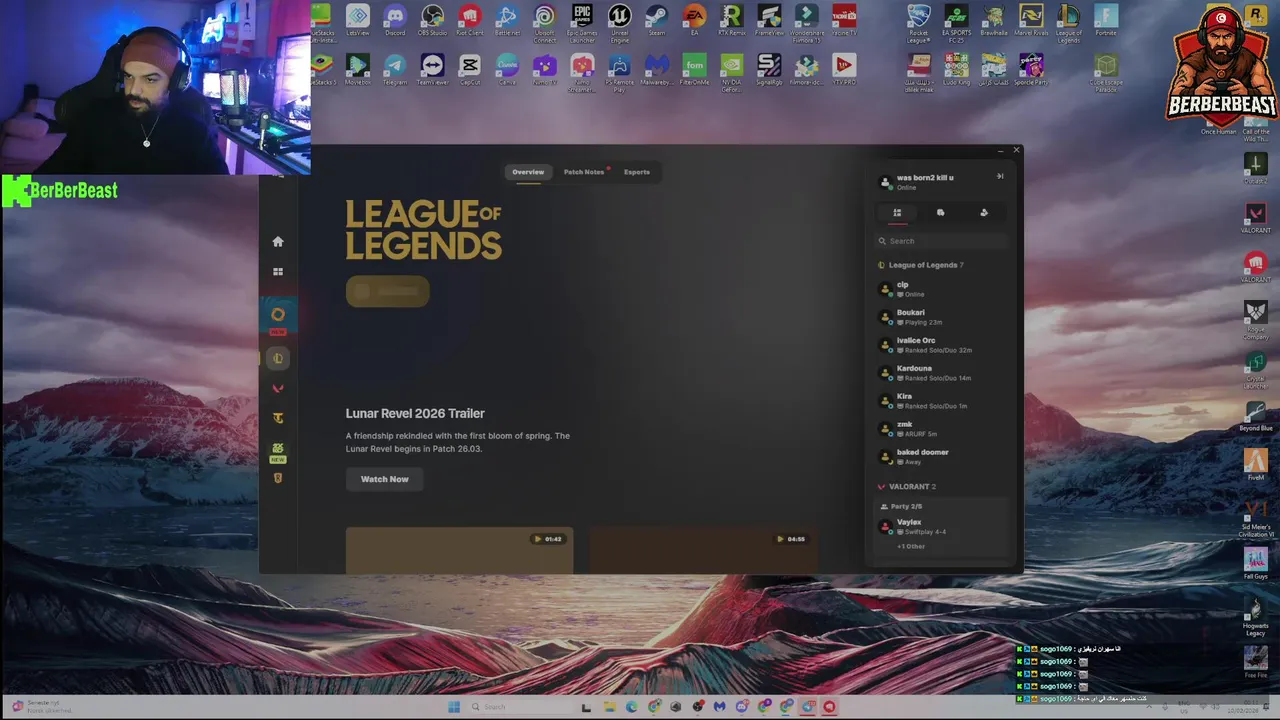The image size is (1280, 720).
Task: Open the Steam desktop shortcut
Action: (x=657, y=20)
